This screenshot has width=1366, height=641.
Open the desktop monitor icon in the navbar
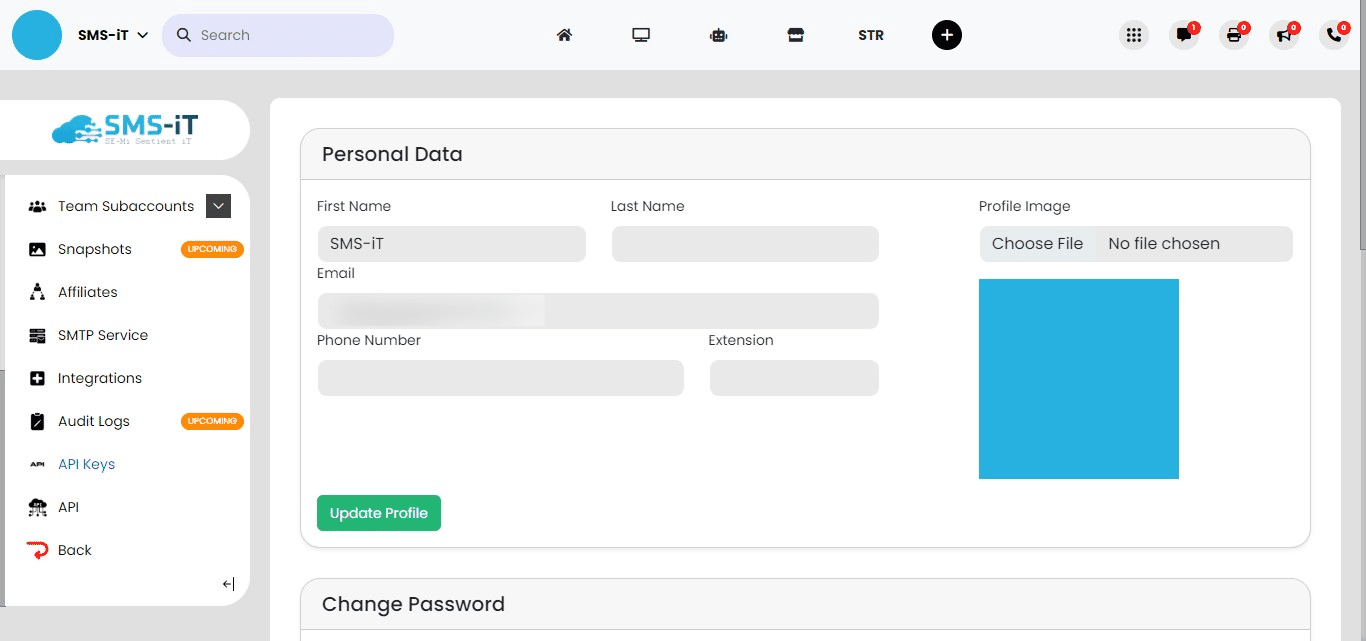point(641,34)
